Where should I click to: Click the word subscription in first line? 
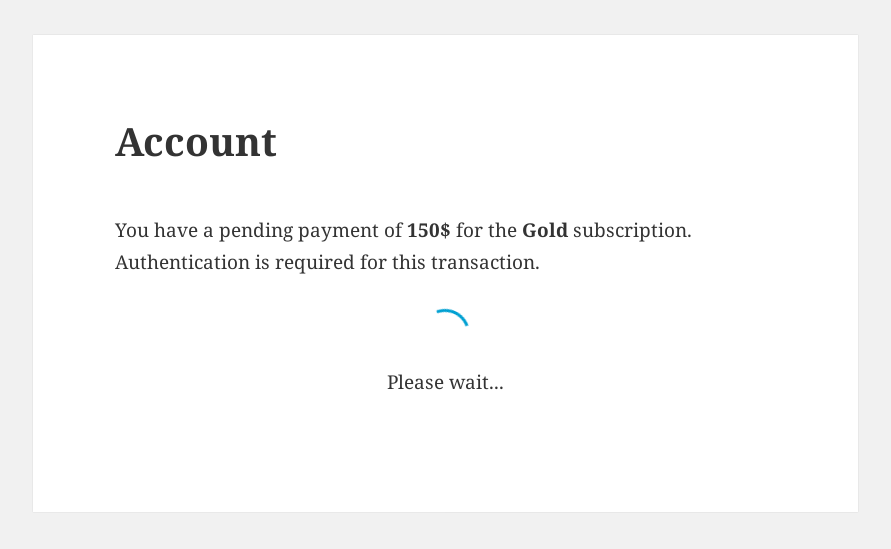tap(632, 231)
